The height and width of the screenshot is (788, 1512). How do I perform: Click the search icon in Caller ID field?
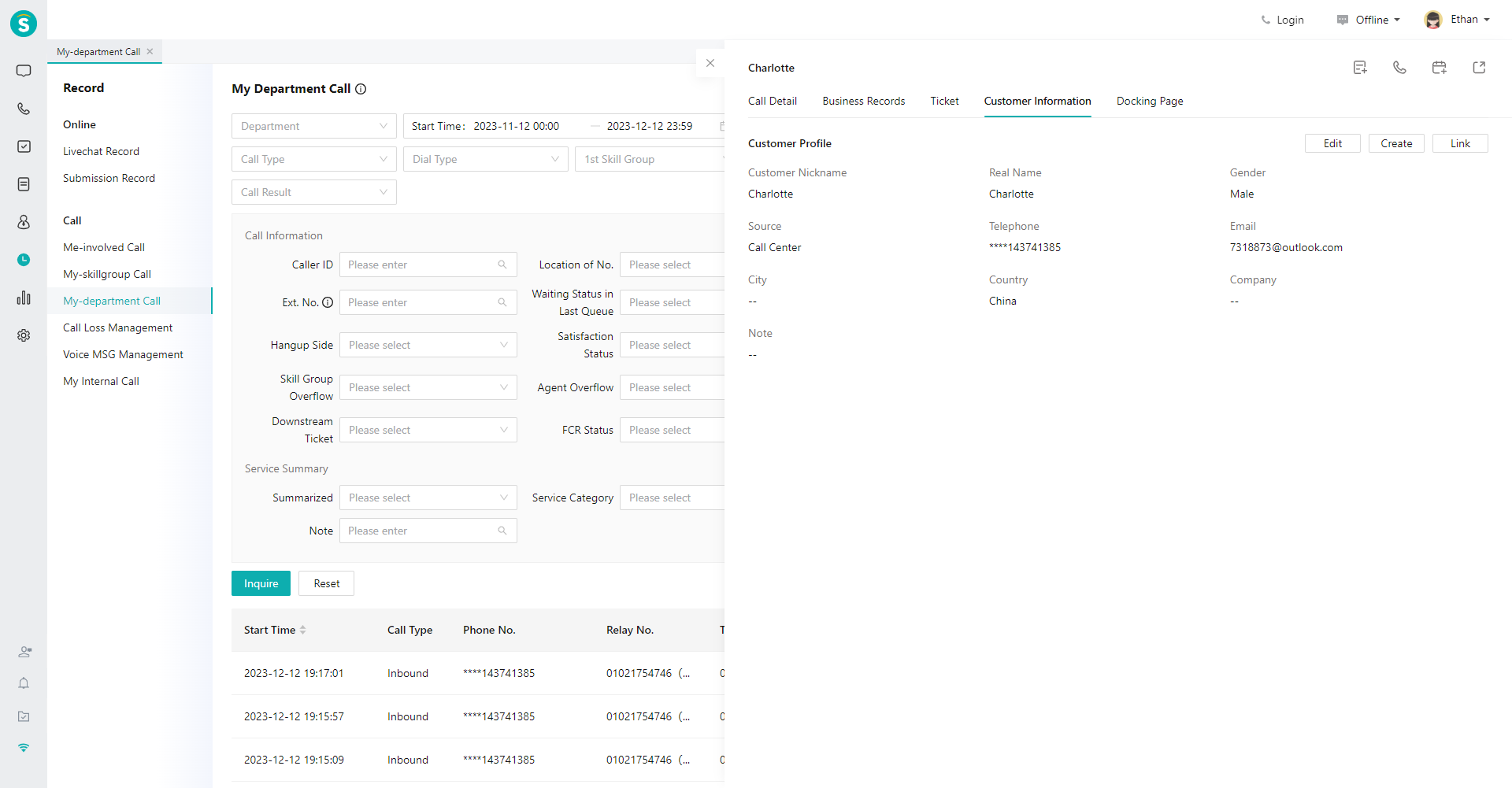[x=502, y=265]
